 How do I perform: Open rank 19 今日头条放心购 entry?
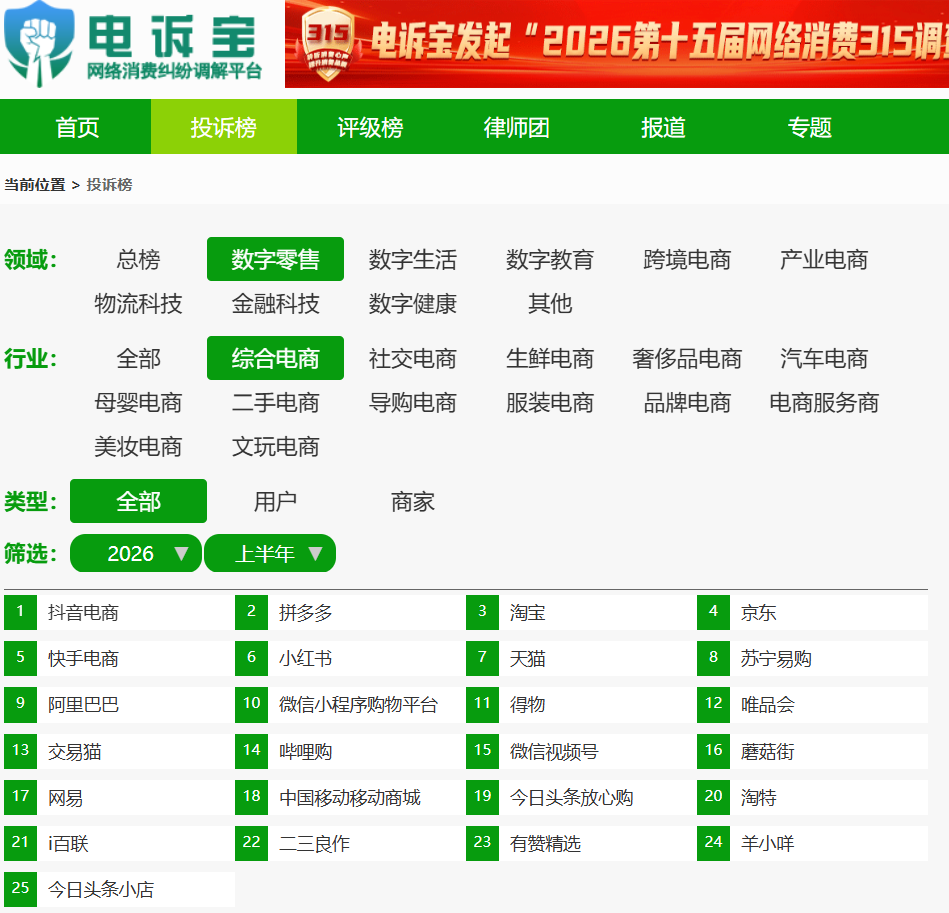[x=582, y=797]
